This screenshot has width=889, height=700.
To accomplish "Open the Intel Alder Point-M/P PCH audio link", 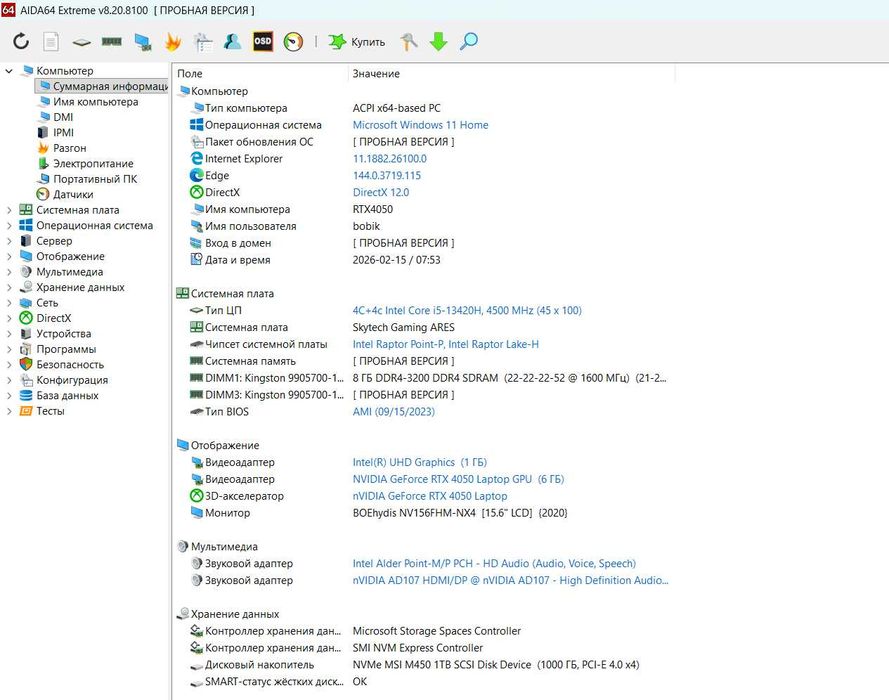I will click(x=494, y=563).
